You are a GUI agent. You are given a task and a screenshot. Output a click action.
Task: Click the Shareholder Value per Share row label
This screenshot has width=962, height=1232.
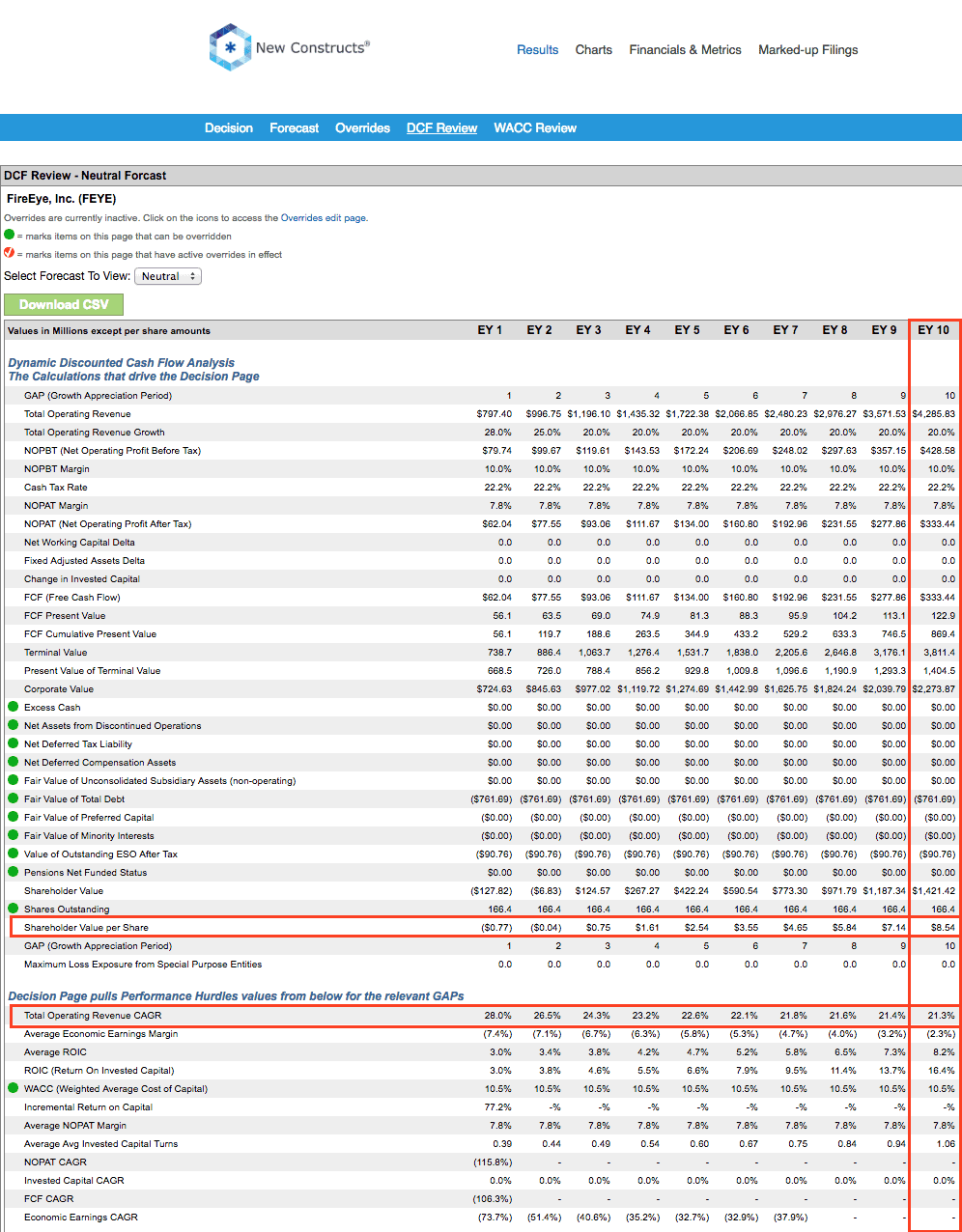point(86,927)
